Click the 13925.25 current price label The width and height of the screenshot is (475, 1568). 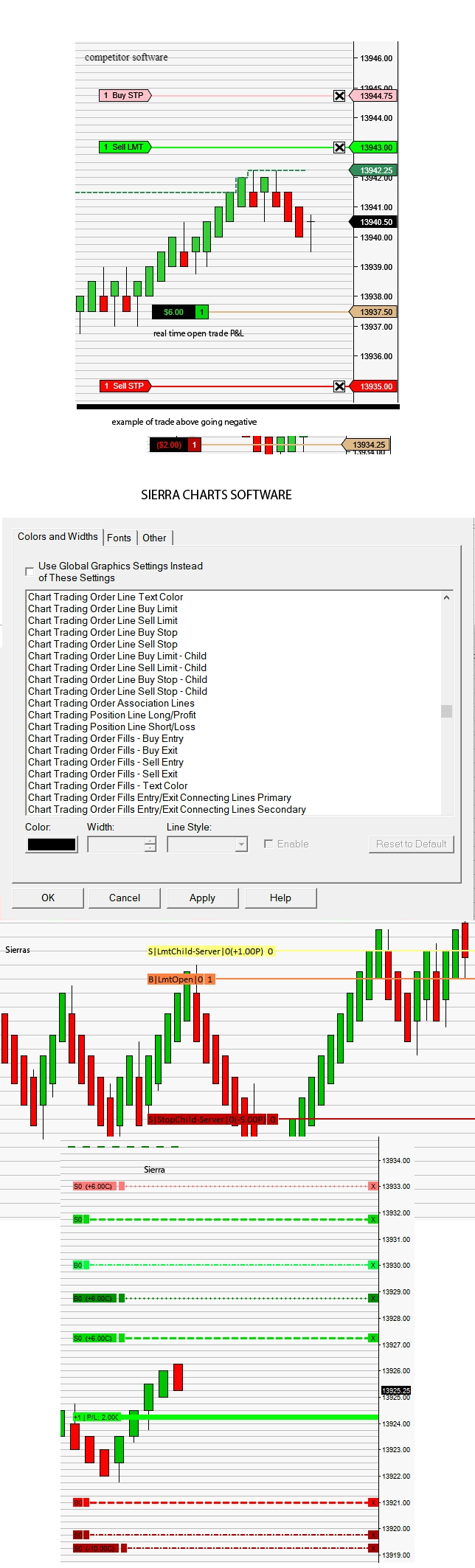[x=396, y=1390]
